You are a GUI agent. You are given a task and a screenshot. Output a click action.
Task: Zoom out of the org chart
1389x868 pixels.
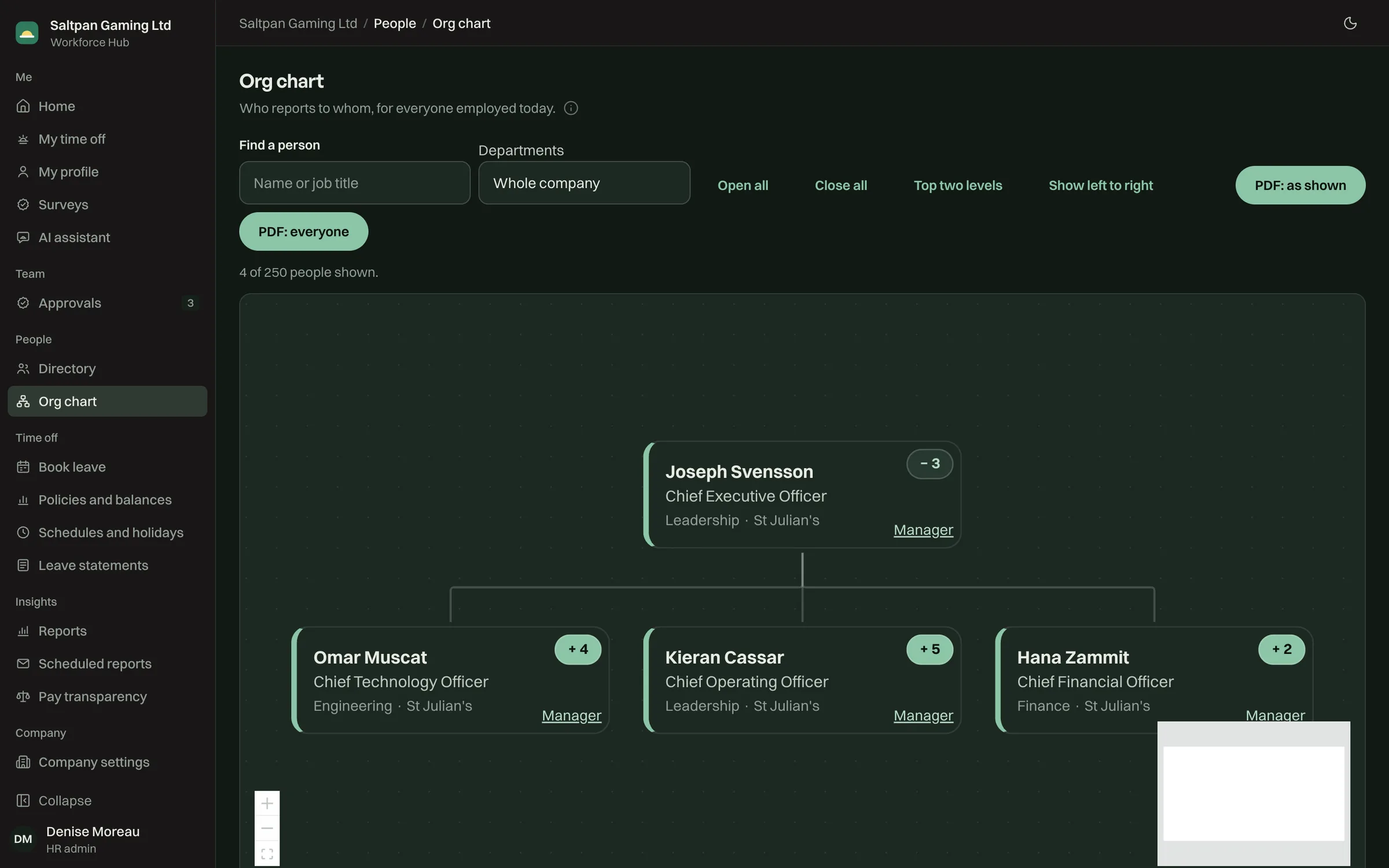click(x=267, y=829)
